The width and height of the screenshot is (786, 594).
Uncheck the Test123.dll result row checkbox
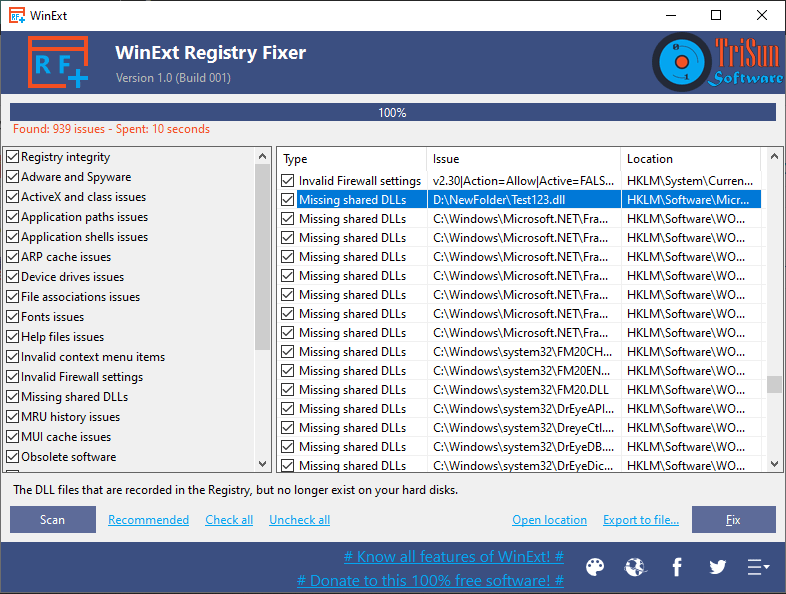[287, 200]
